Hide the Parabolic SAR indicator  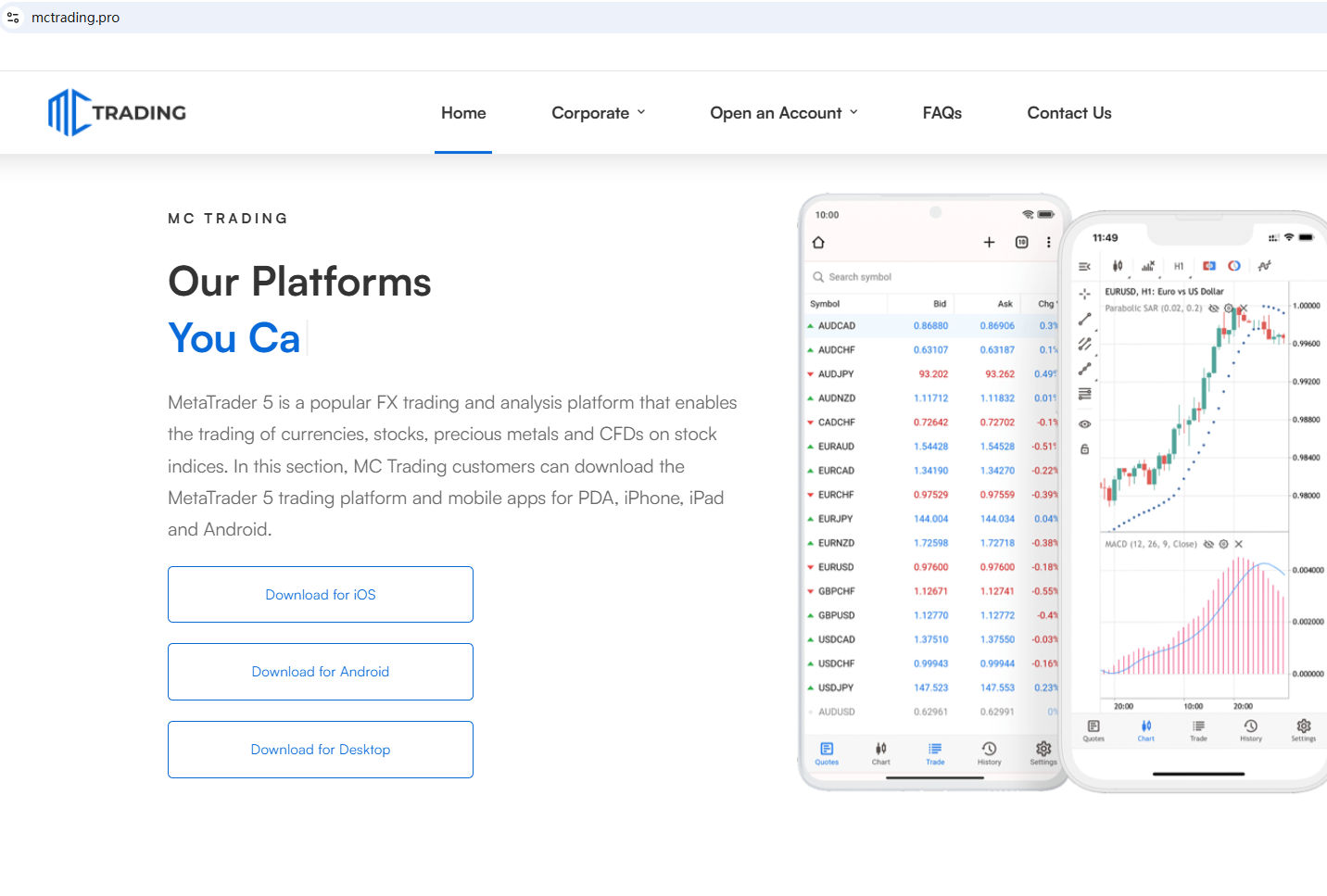coord(1213,309)
